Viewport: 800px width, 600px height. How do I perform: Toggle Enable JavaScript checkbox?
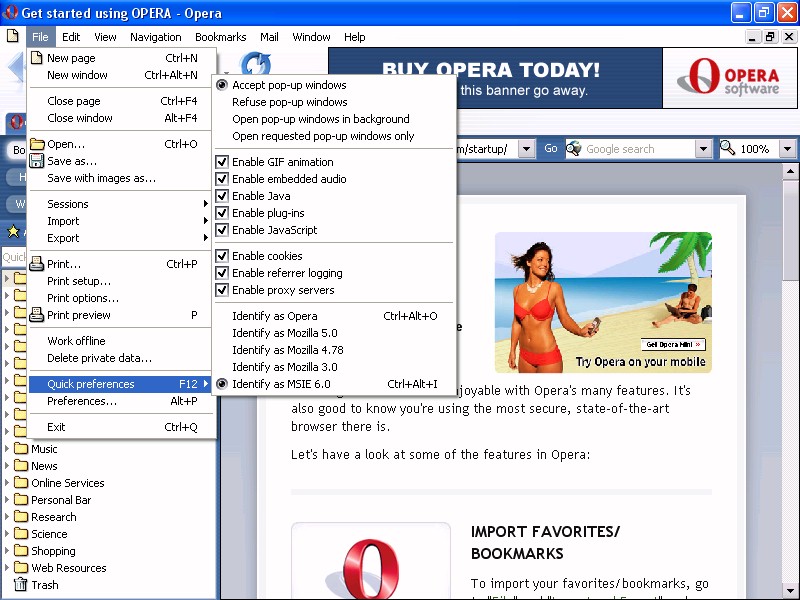[x=222, y=230]
